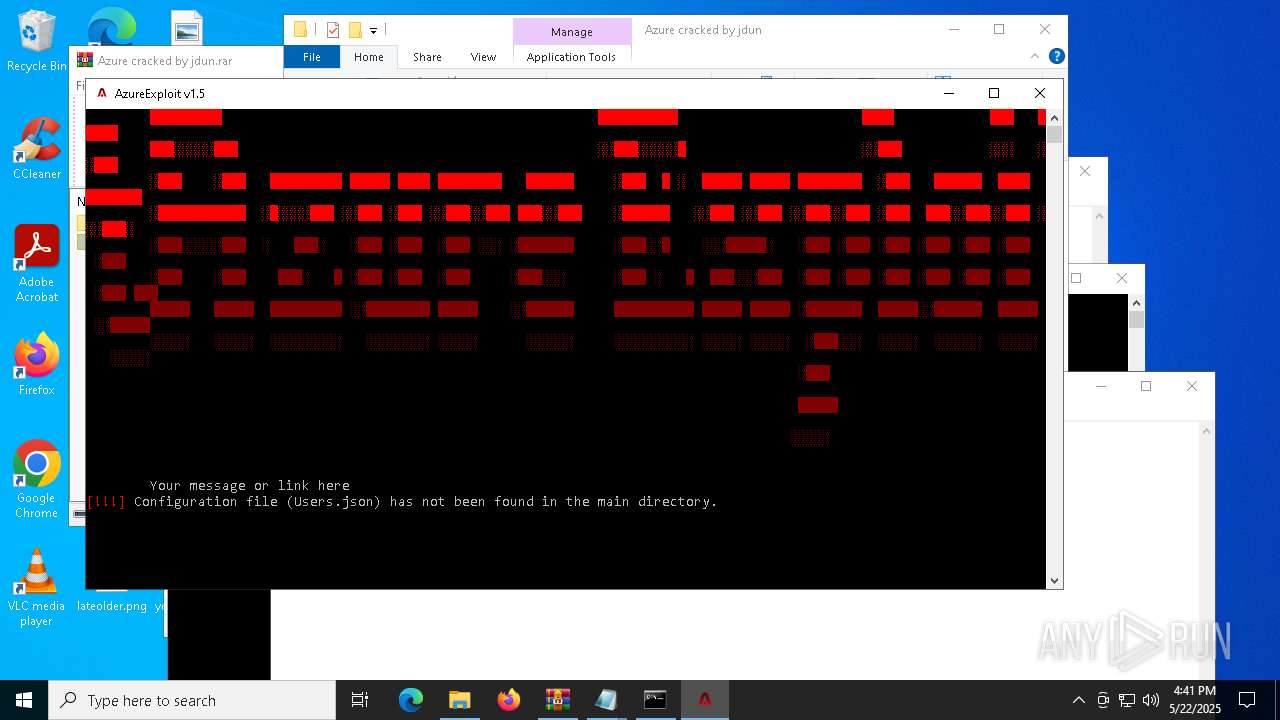Switch to AzureExploit taskbar icon
The image size is (1280, 720).
point(704,700)
